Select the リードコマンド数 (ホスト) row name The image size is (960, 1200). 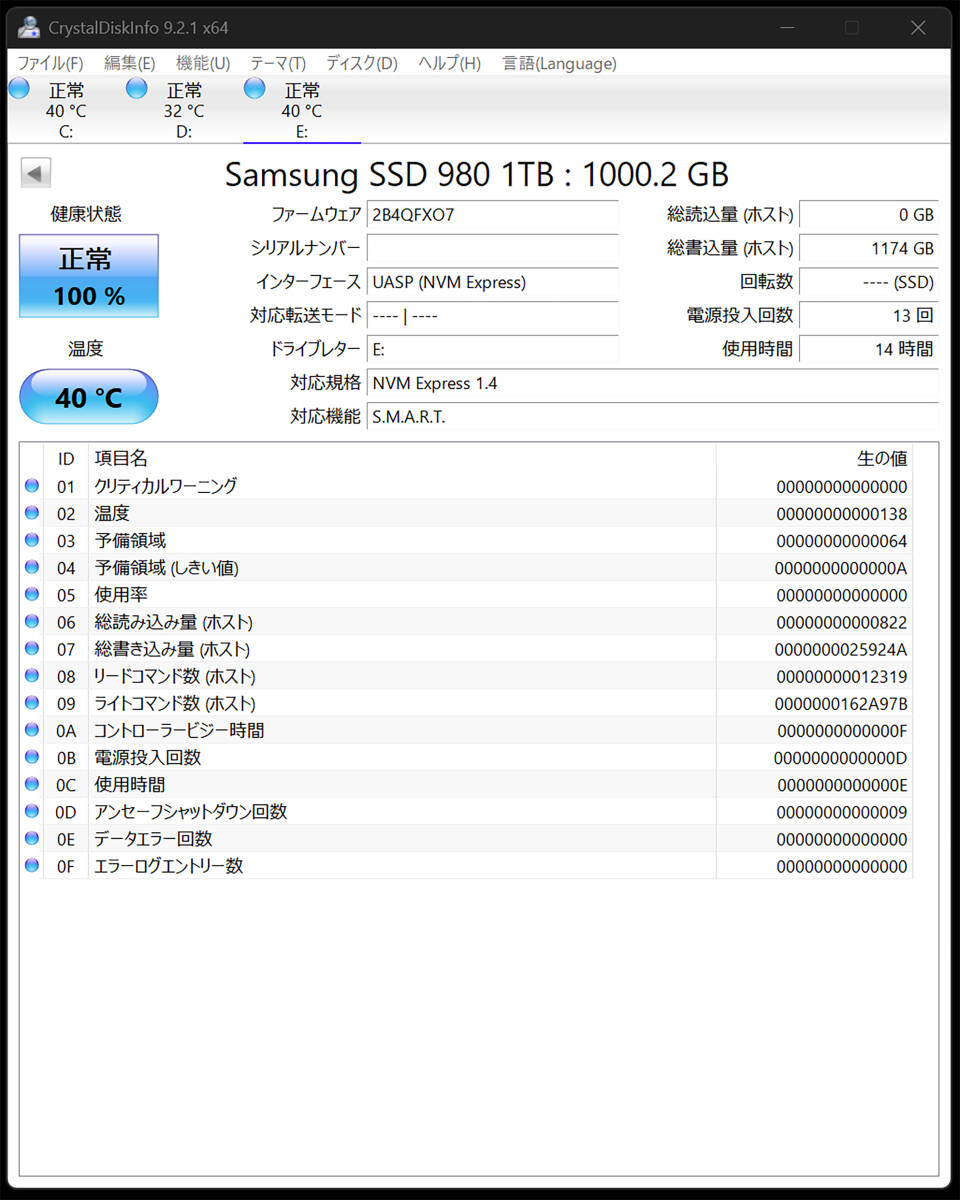coord(175,676)
